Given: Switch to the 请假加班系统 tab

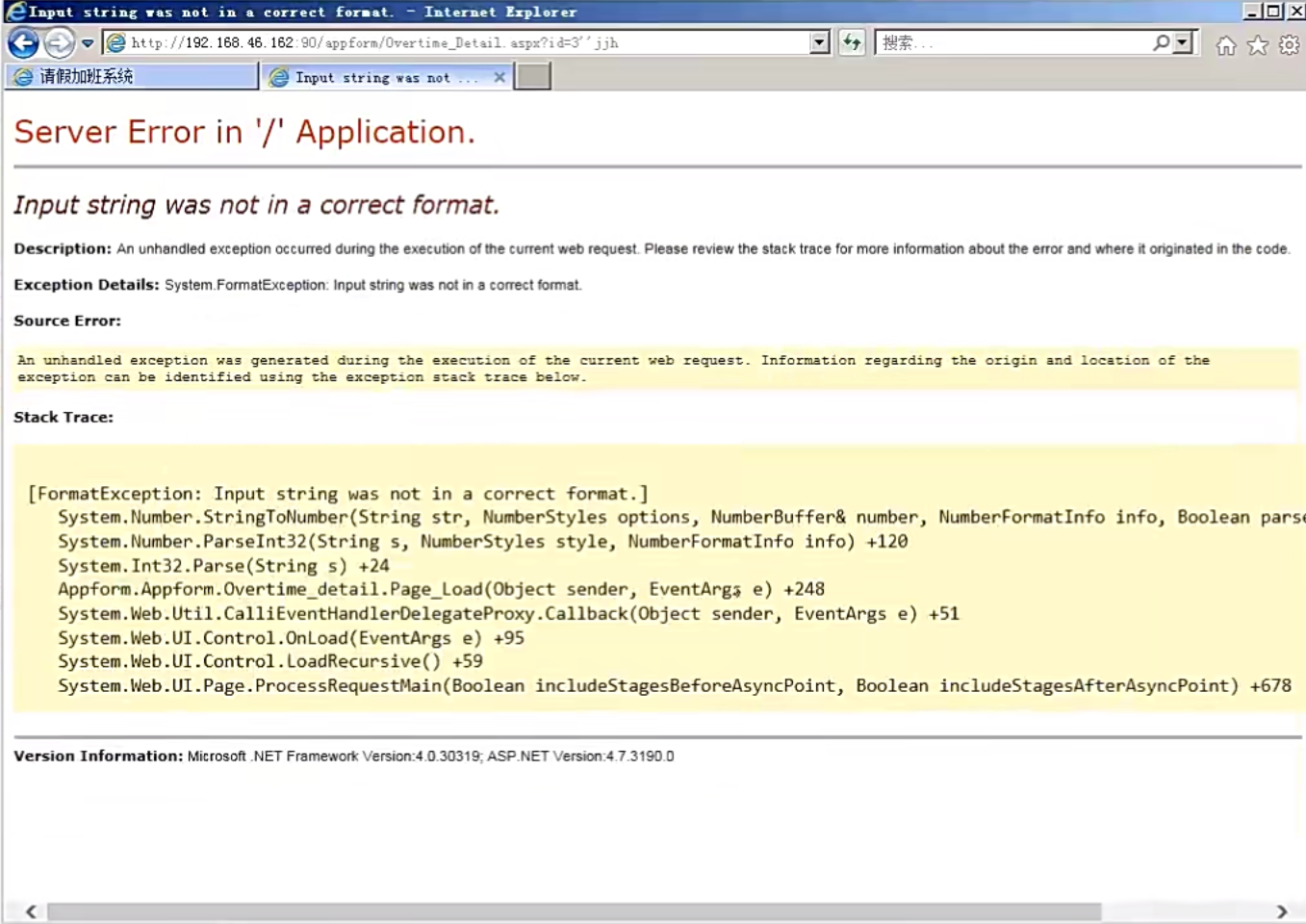Looking at the screenshot, I should click(132, 77).
